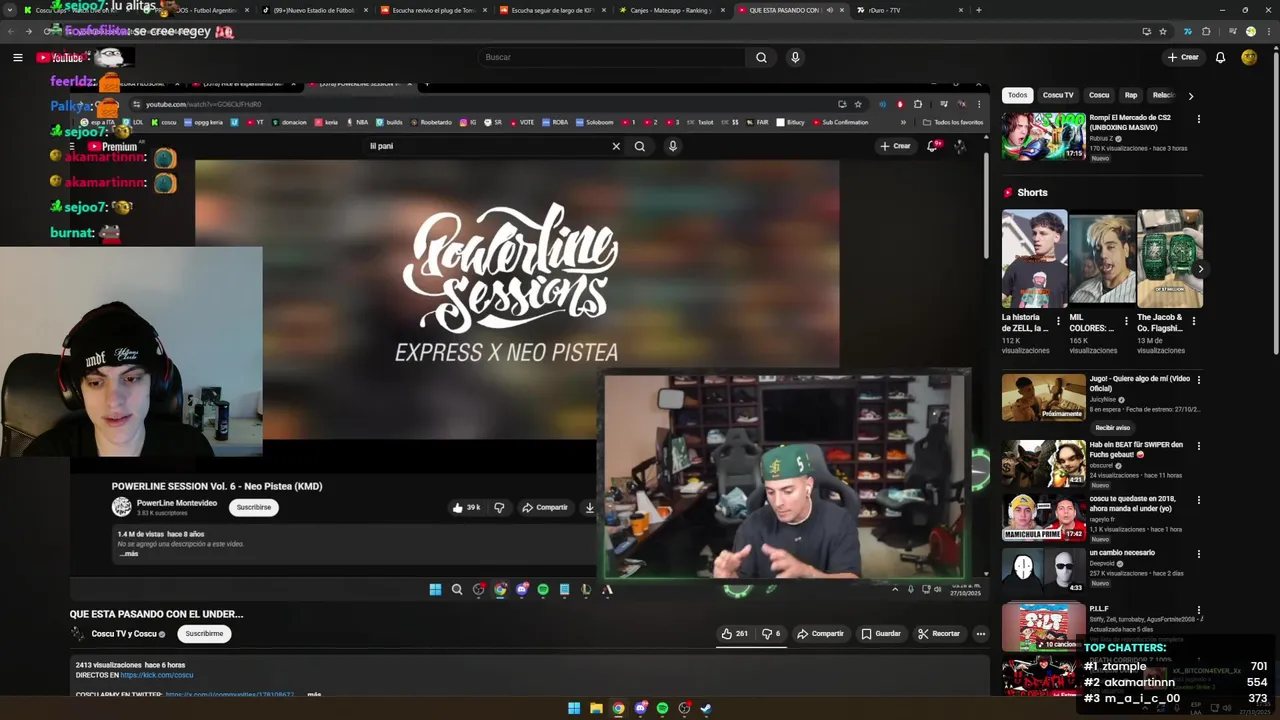Screen dimensions: 1280x720
Task: Open the MIL COLORES short
Action: pos(1101,258)
